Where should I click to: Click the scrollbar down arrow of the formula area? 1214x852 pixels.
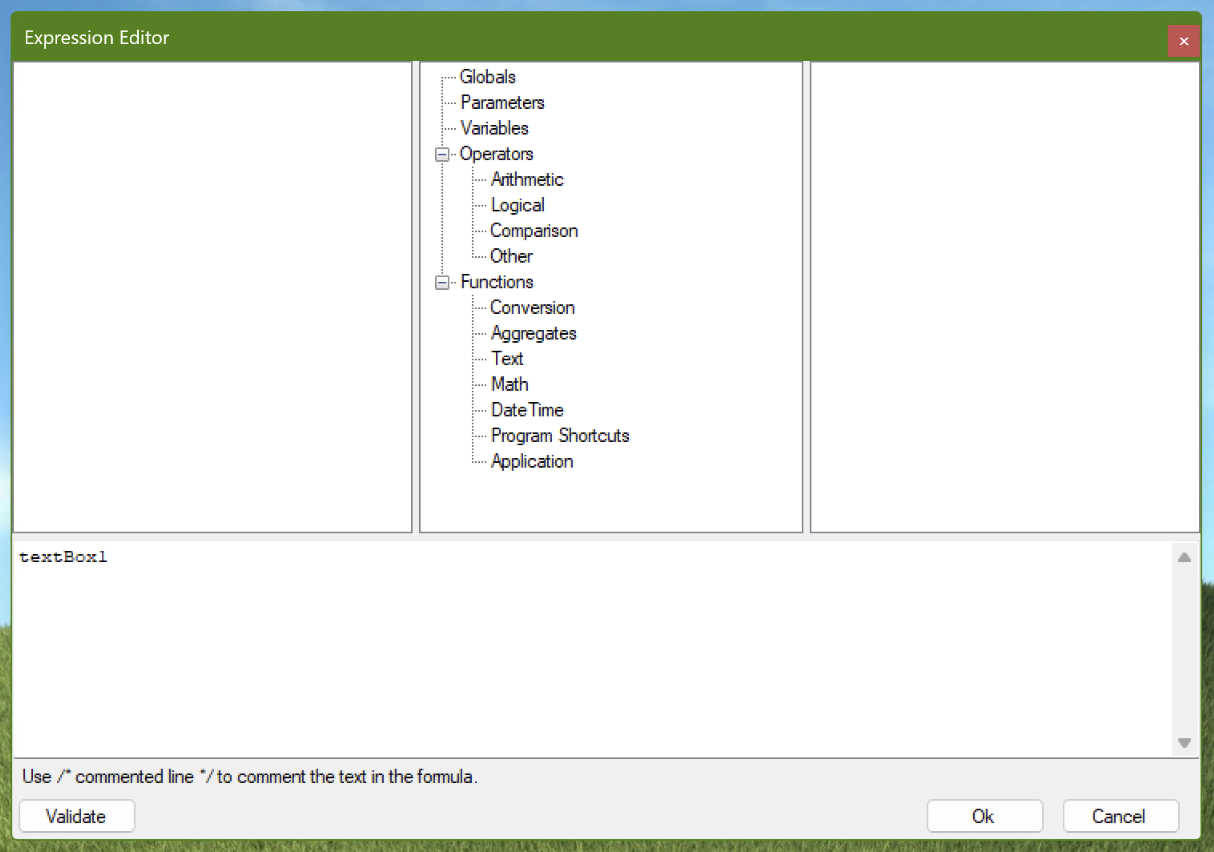pyautogui.click(x=1183, y=742)
